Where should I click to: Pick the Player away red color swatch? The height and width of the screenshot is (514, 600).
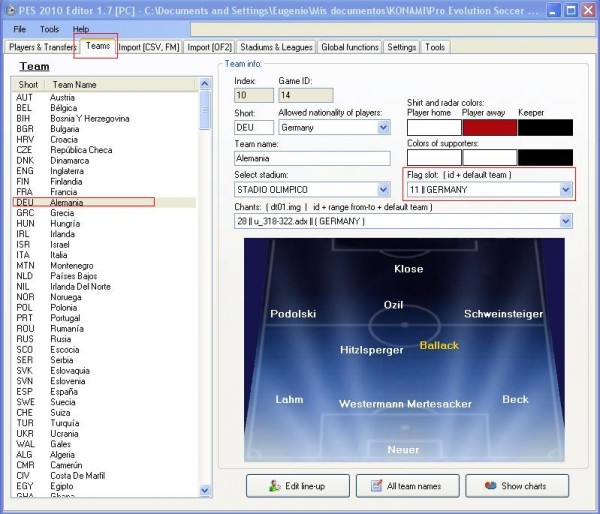click(489, 127)
